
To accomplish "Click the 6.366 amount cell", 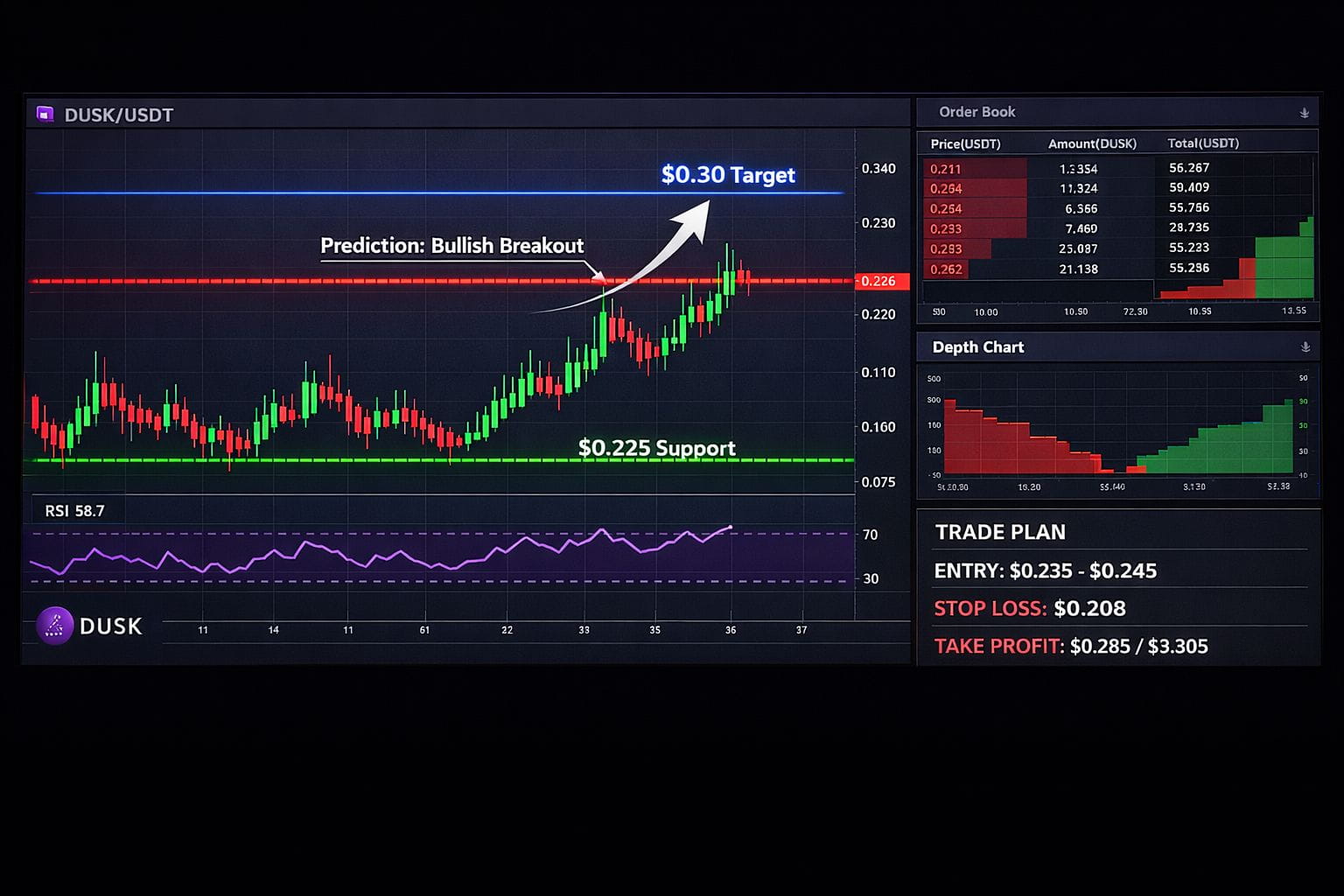I will pyautogui.click(x=1081, y=208).
